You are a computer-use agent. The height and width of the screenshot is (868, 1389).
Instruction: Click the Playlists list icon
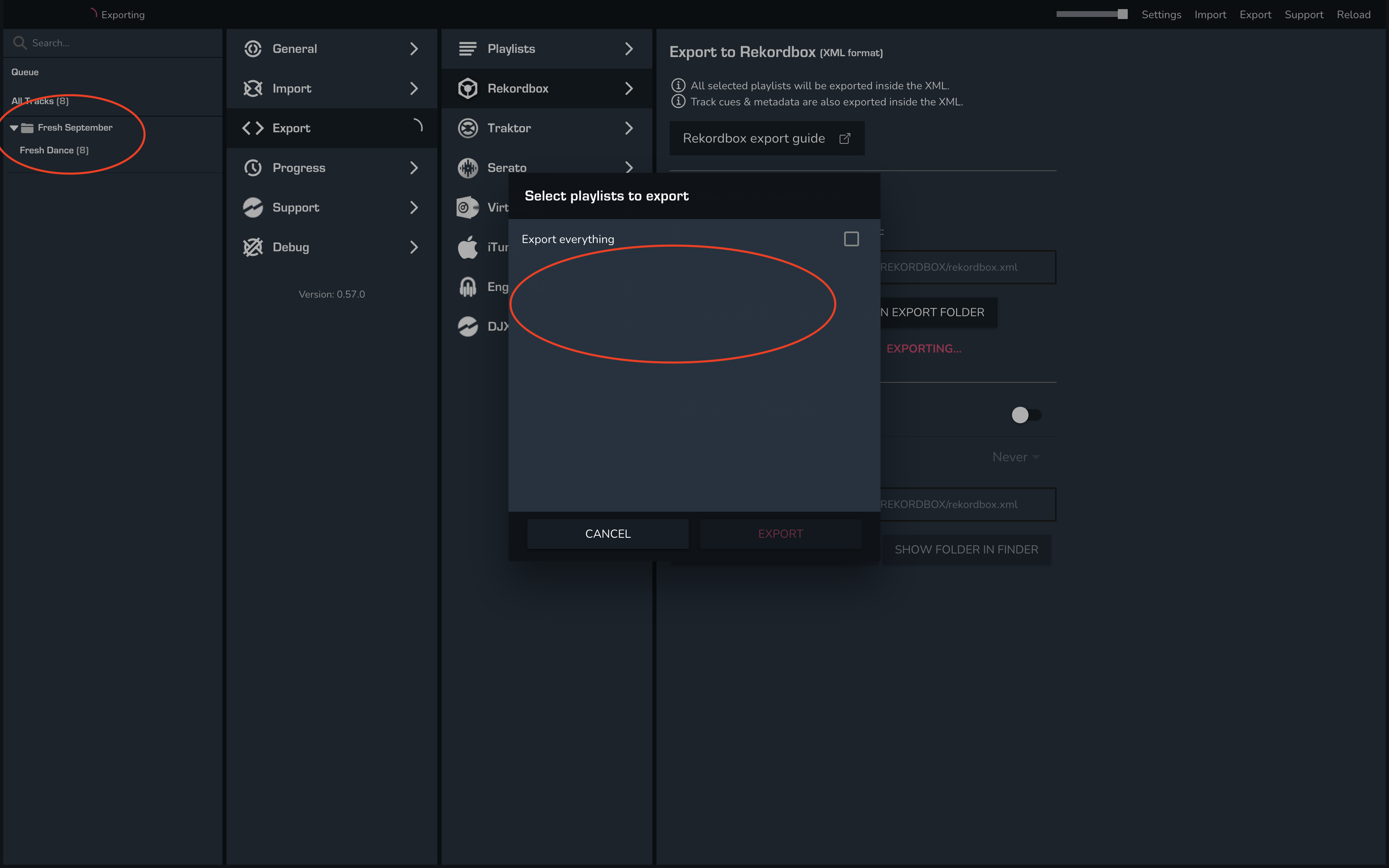point(468,49)
